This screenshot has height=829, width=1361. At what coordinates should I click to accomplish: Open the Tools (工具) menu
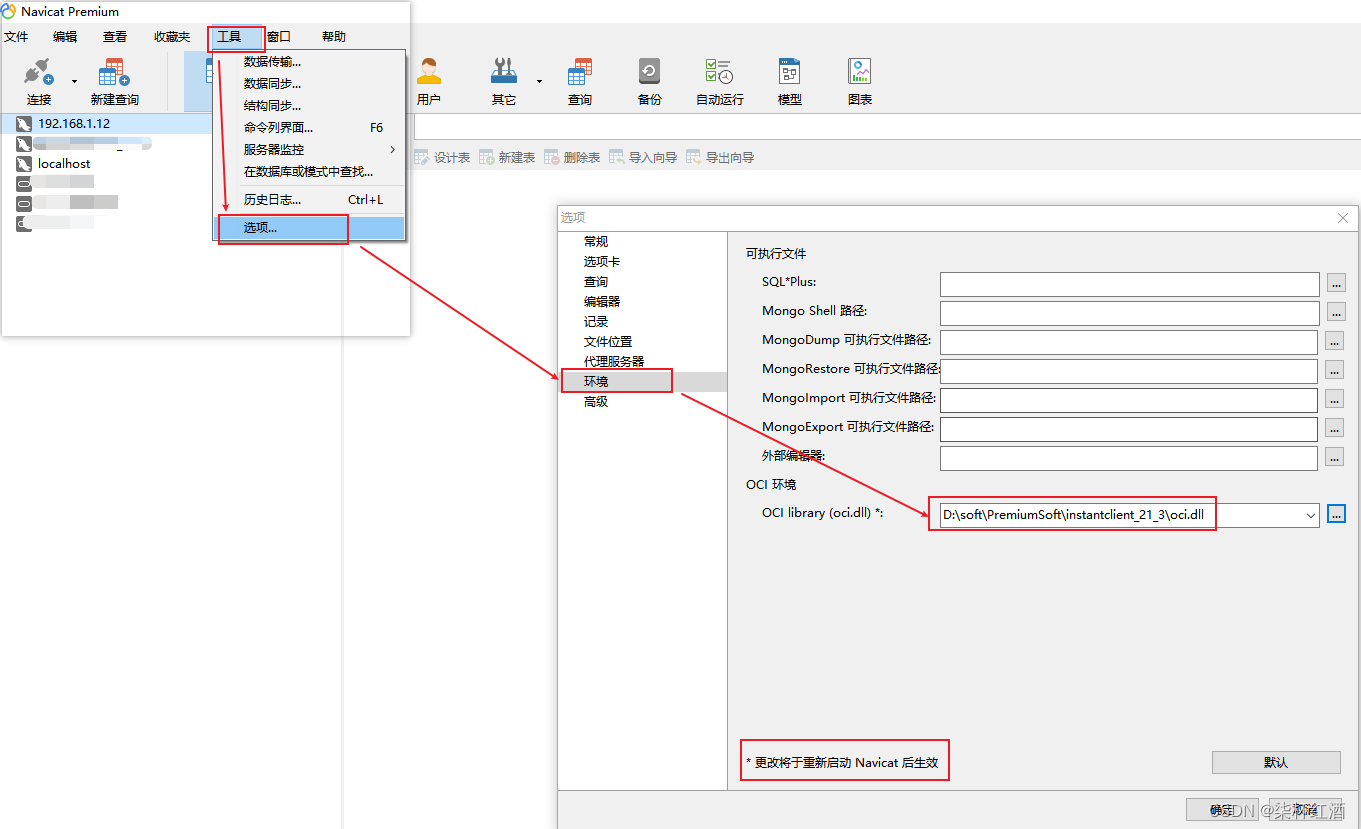pyautogui.click(x=230, y=37)
